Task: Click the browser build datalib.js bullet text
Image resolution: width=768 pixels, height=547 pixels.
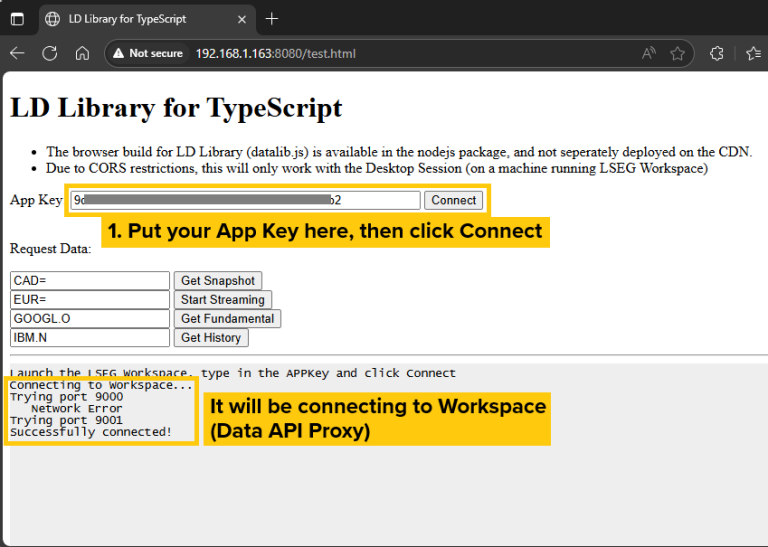Action: 399,152
